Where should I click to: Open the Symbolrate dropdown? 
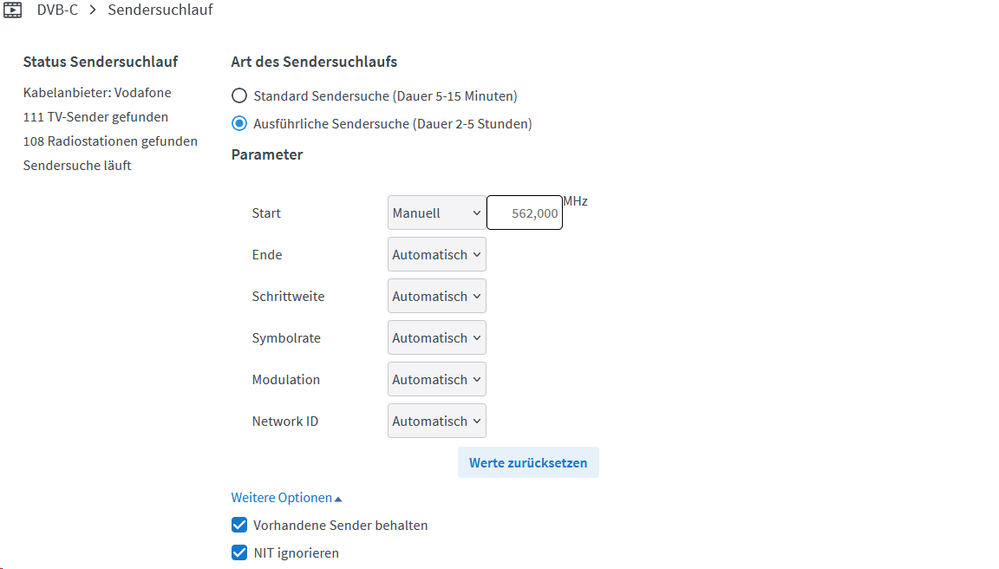pyautogui.click(x=437, y=338)
